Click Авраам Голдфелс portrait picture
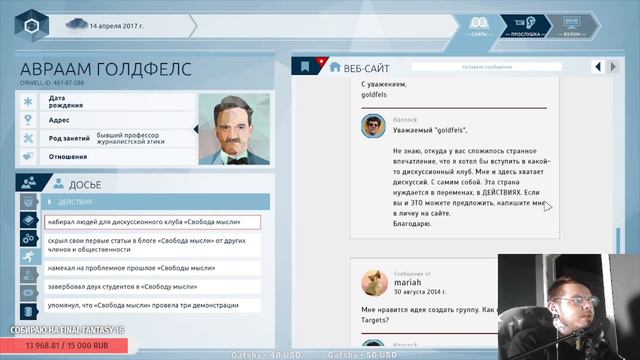This screenshot has height=360, width=640. coord(234,129)
